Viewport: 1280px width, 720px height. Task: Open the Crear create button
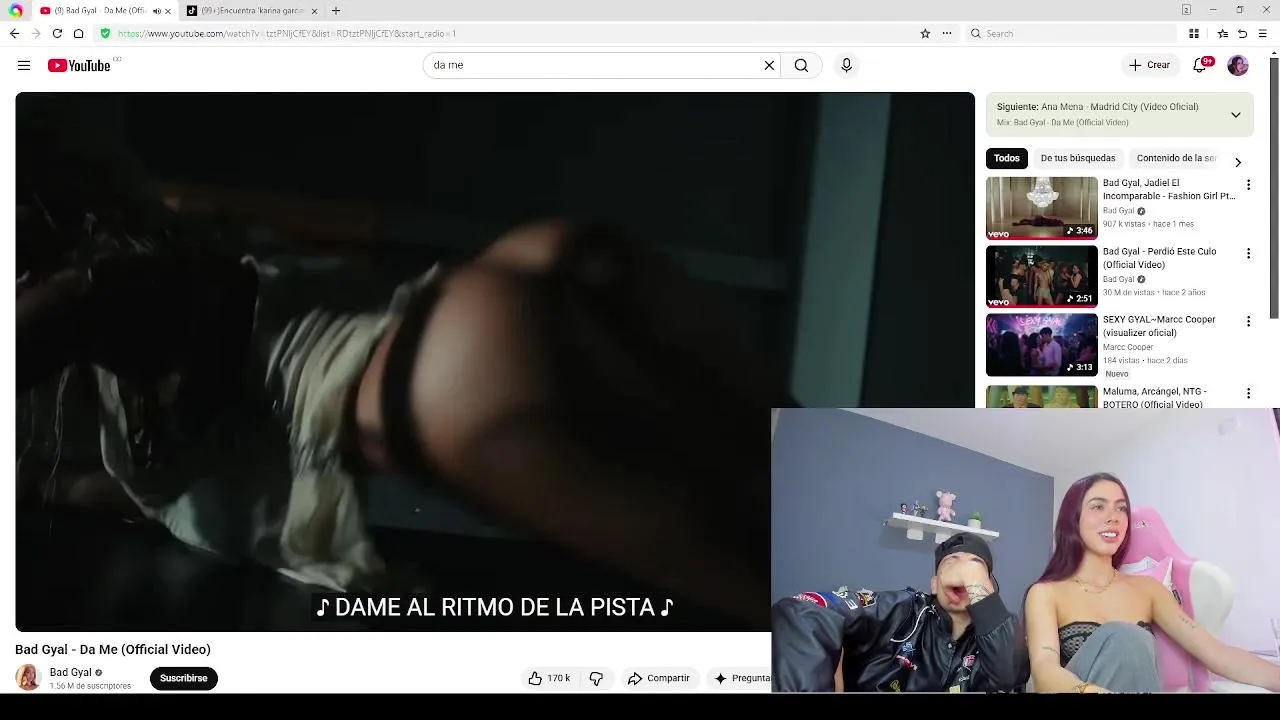1149,65
